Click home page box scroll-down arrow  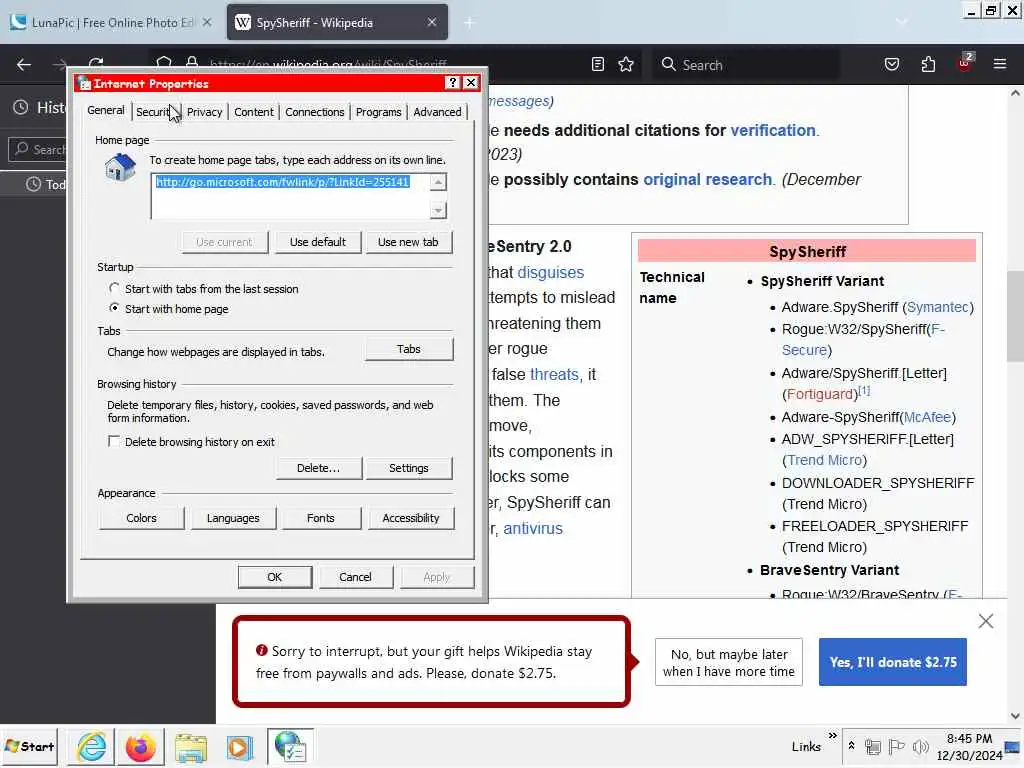[438, 210]
